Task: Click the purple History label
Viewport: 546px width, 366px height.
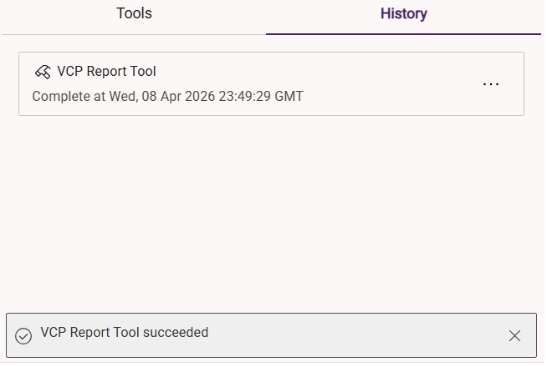Action: pyautogui.click(x=404, y=14)
